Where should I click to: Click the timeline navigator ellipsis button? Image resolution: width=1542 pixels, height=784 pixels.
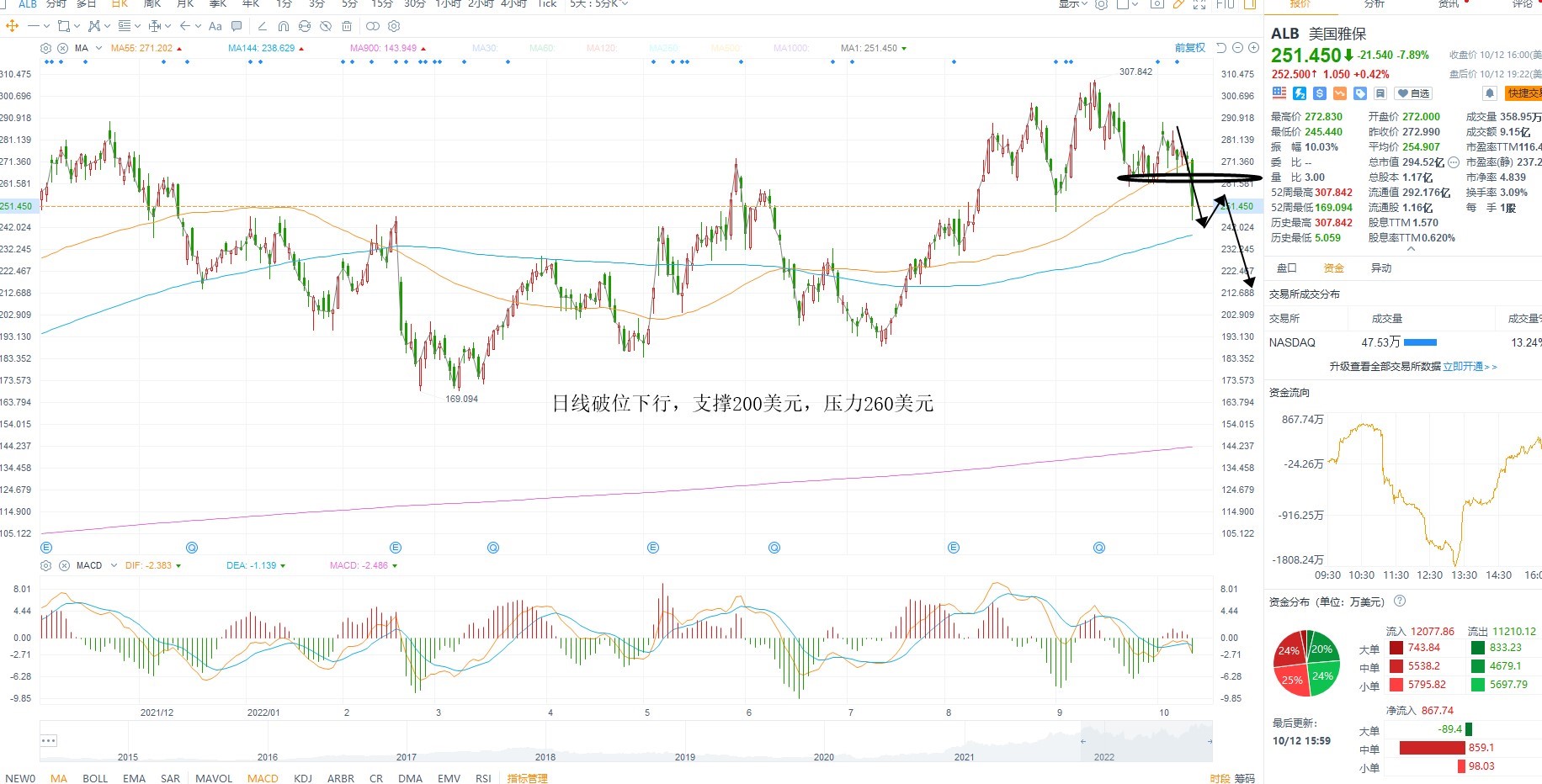[49, 740]
